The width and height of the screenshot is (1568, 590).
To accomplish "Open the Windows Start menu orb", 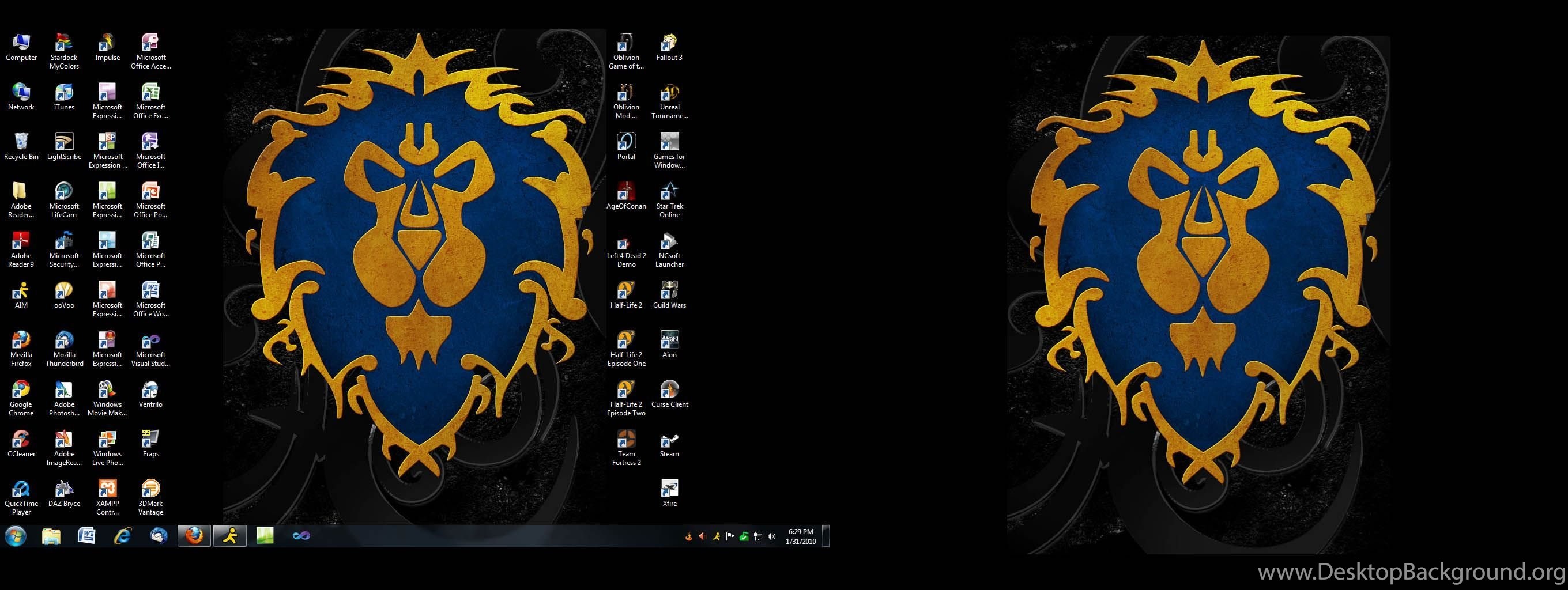I will click(16, 536).
